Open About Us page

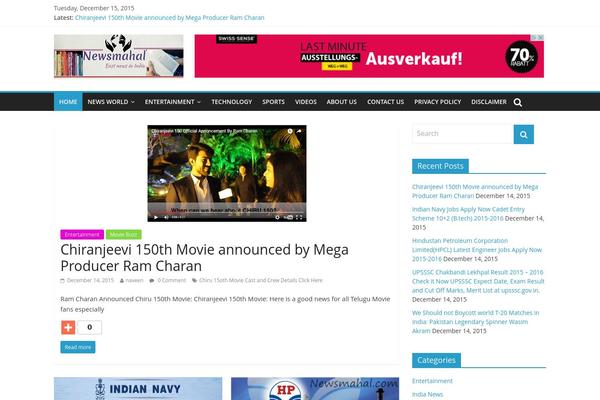(342, 102)
